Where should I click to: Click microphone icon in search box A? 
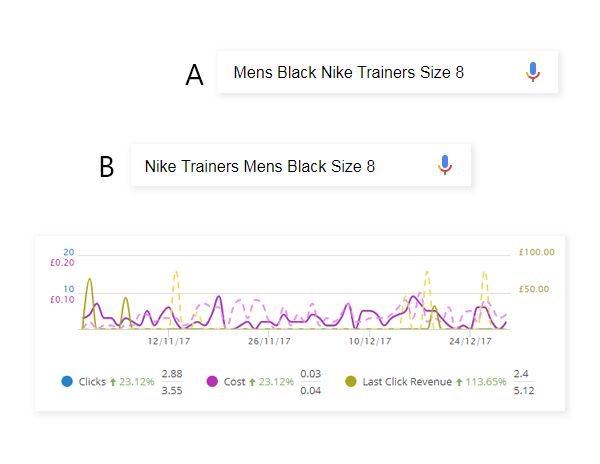tap(533, 72)
